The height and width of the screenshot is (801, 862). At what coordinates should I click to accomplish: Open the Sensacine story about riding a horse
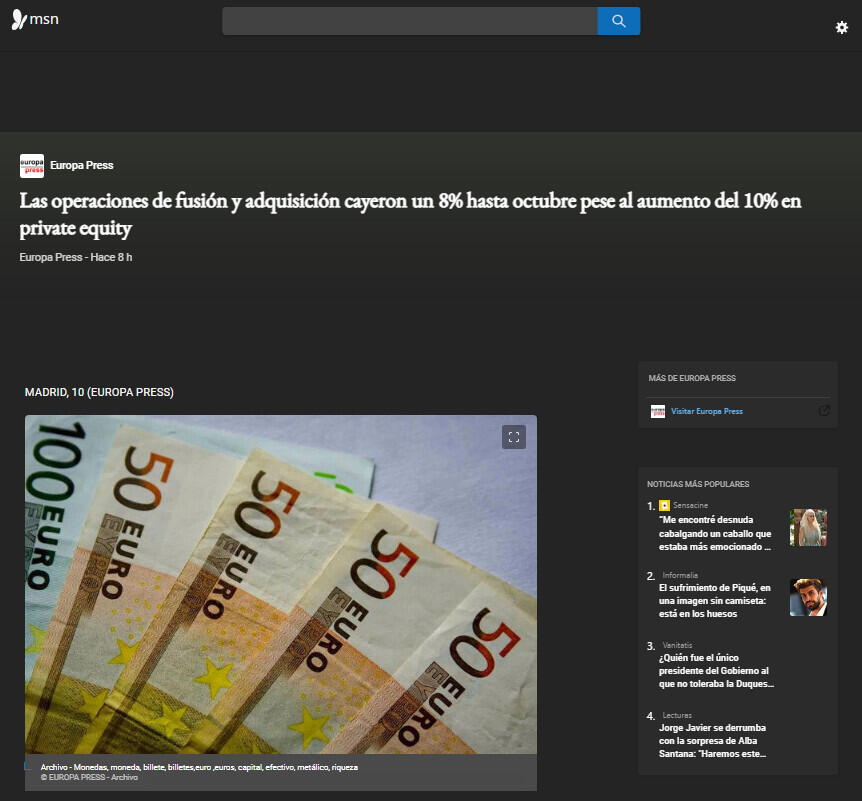715,534
